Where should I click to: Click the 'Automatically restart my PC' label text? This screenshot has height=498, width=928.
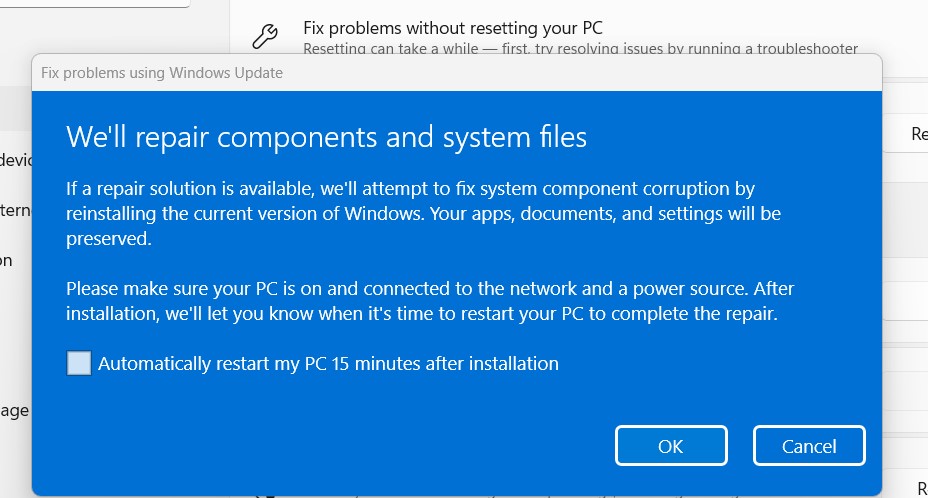(x=328, y=363)
